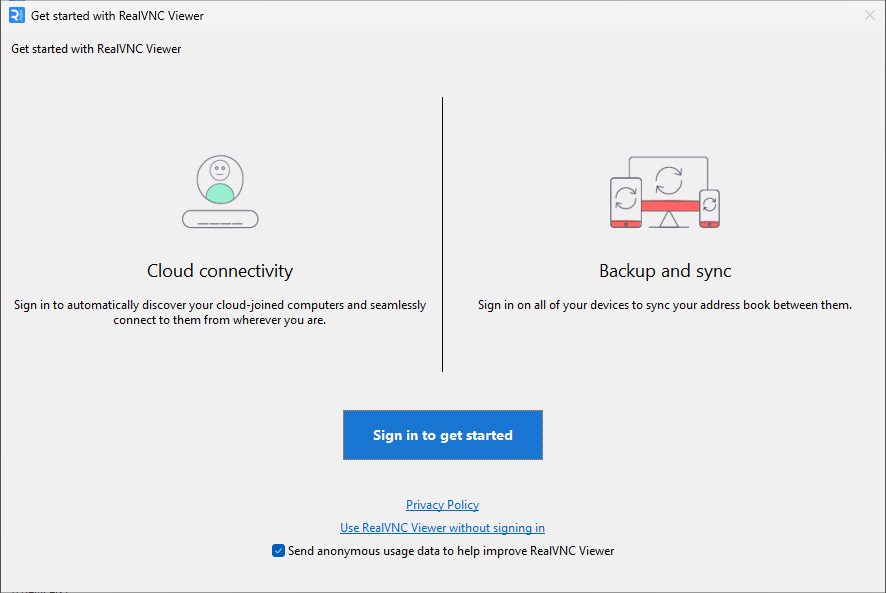Click the tablet device in the sync illustration

tap(626, 201)
